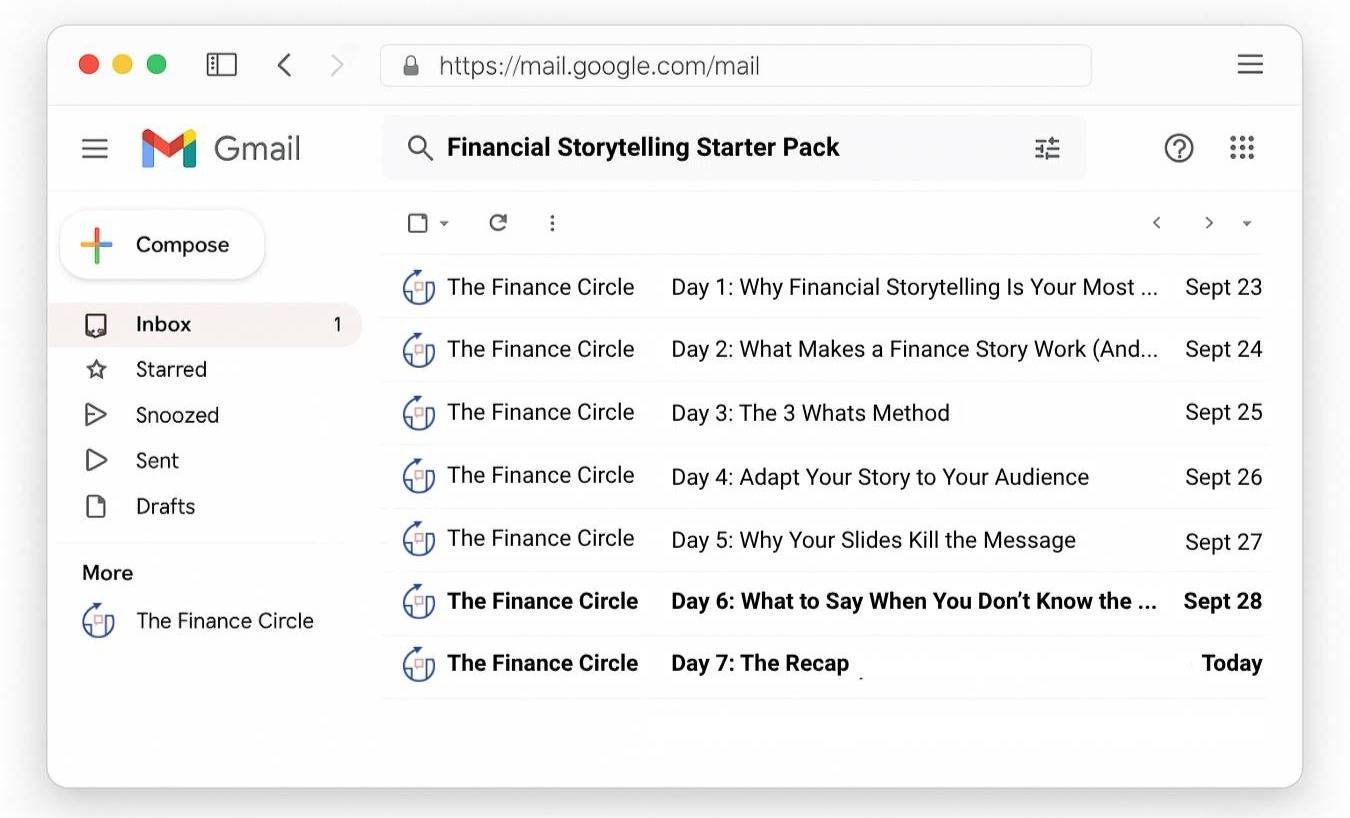Open the input tools dropdown arrow
The height and width of the screenshot is (818, 1350).
click(1247, 223)
